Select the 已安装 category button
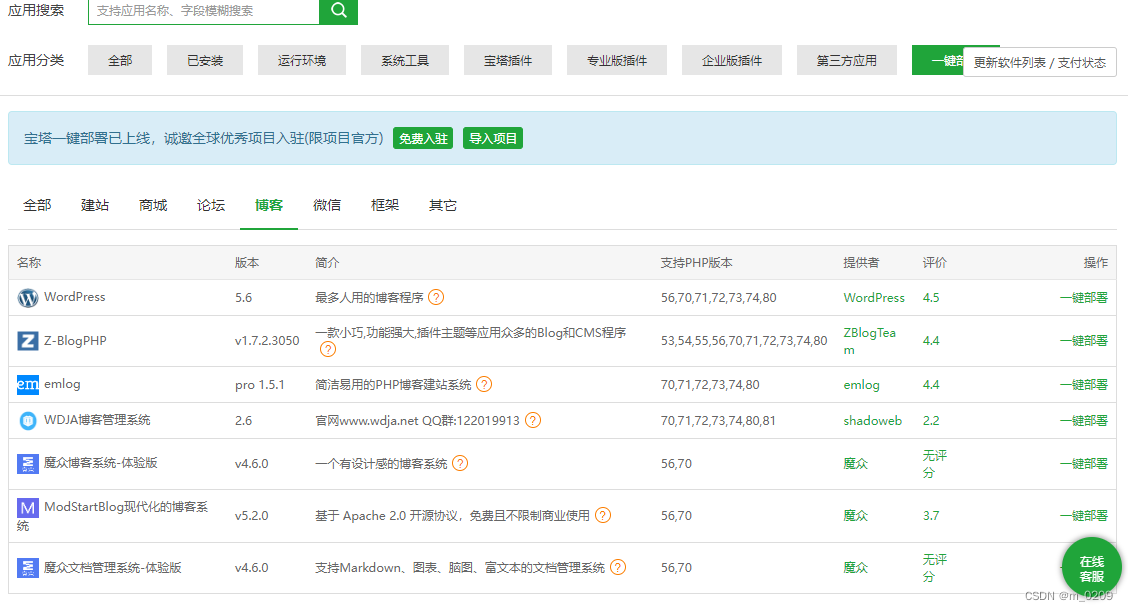The height and width of the screenshot is (611, 1128). tap(205, 60)
